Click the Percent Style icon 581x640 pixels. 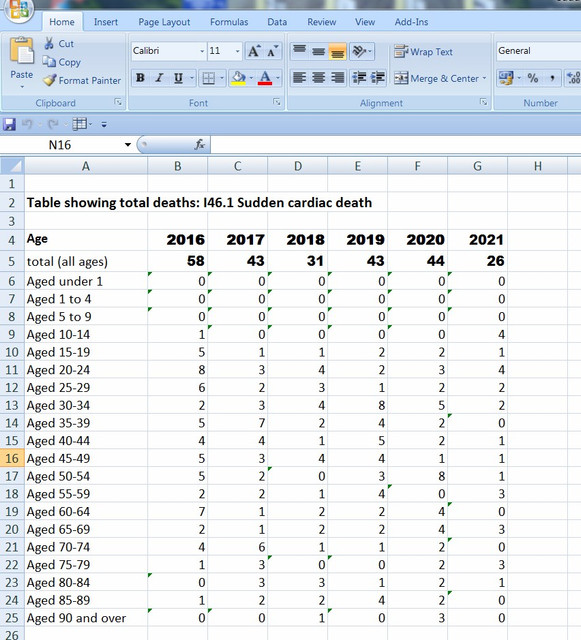point(532,78)
